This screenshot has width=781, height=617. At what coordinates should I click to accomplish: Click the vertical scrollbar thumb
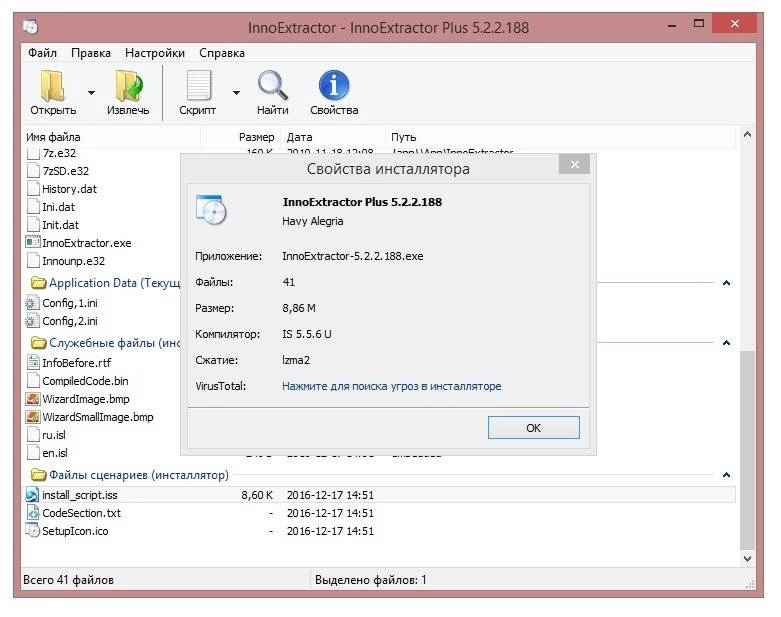[747, 450]
